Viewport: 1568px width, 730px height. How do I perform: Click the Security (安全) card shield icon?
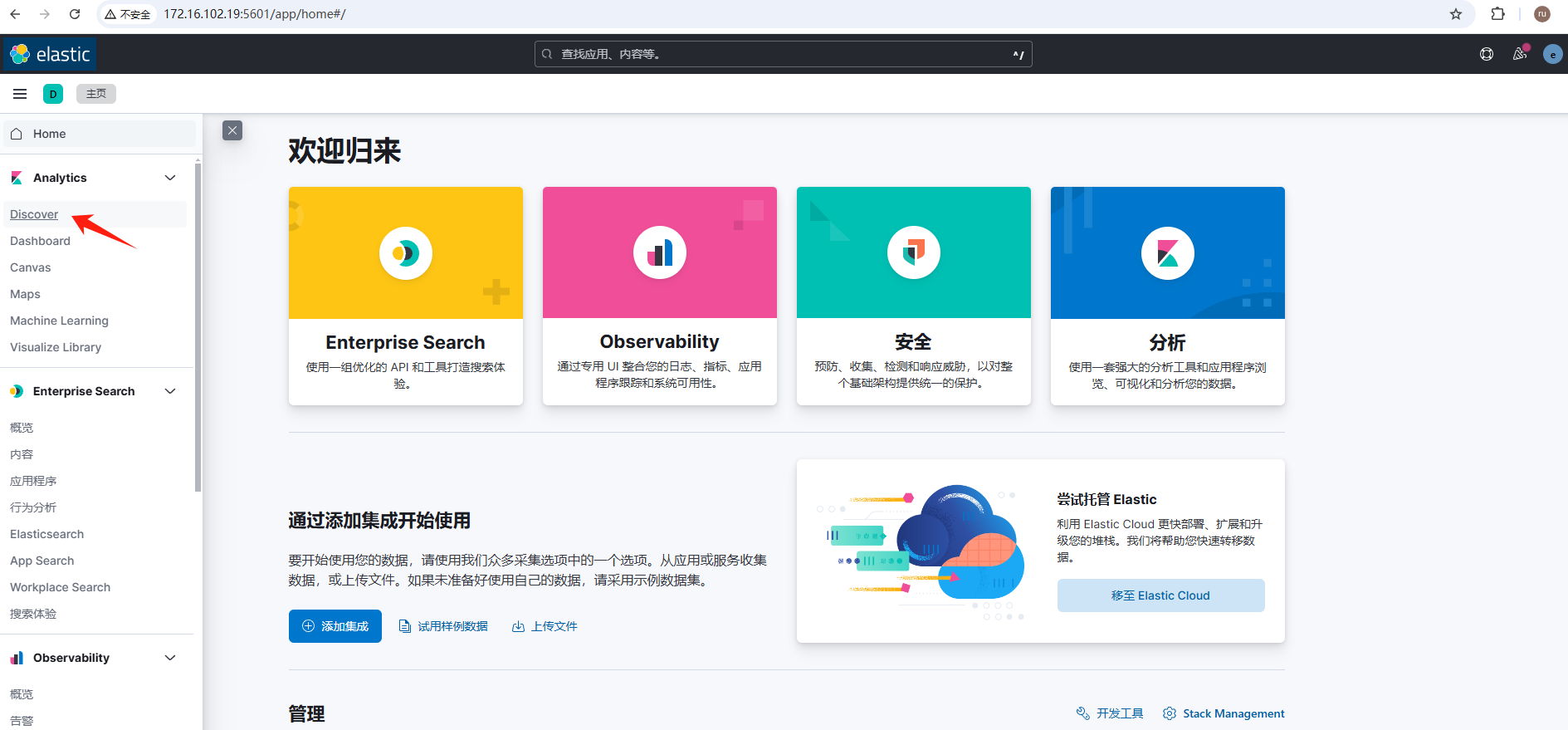click(914, 253)
